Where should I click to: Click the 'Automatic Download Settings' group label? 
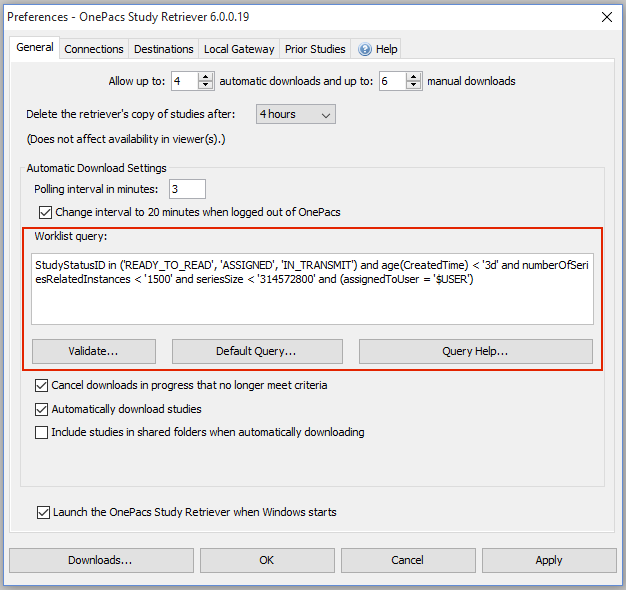coord(96,168)
